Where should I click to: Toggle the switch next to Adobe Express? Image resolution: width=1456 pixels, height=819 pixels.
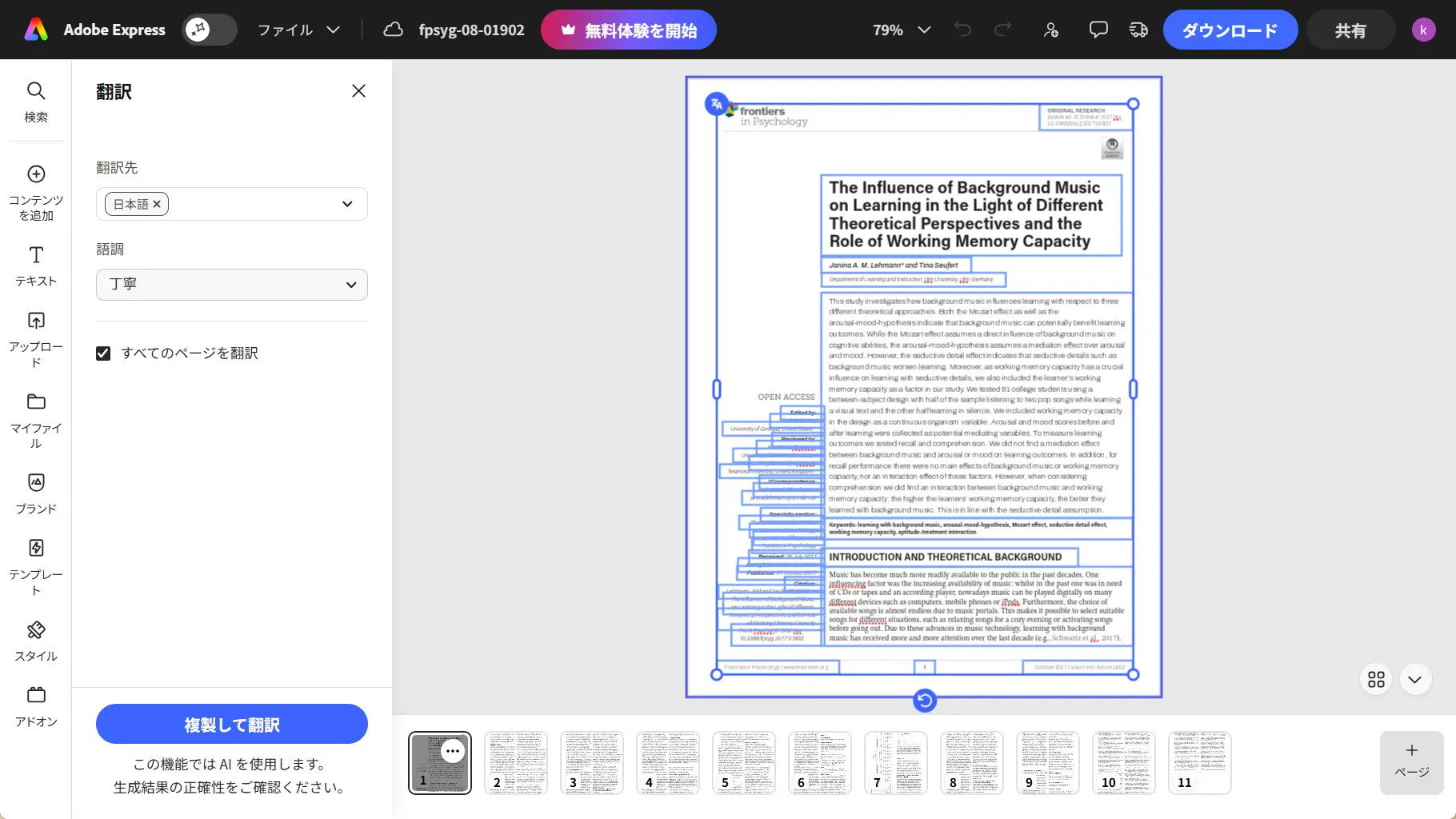tap(210, 30)
